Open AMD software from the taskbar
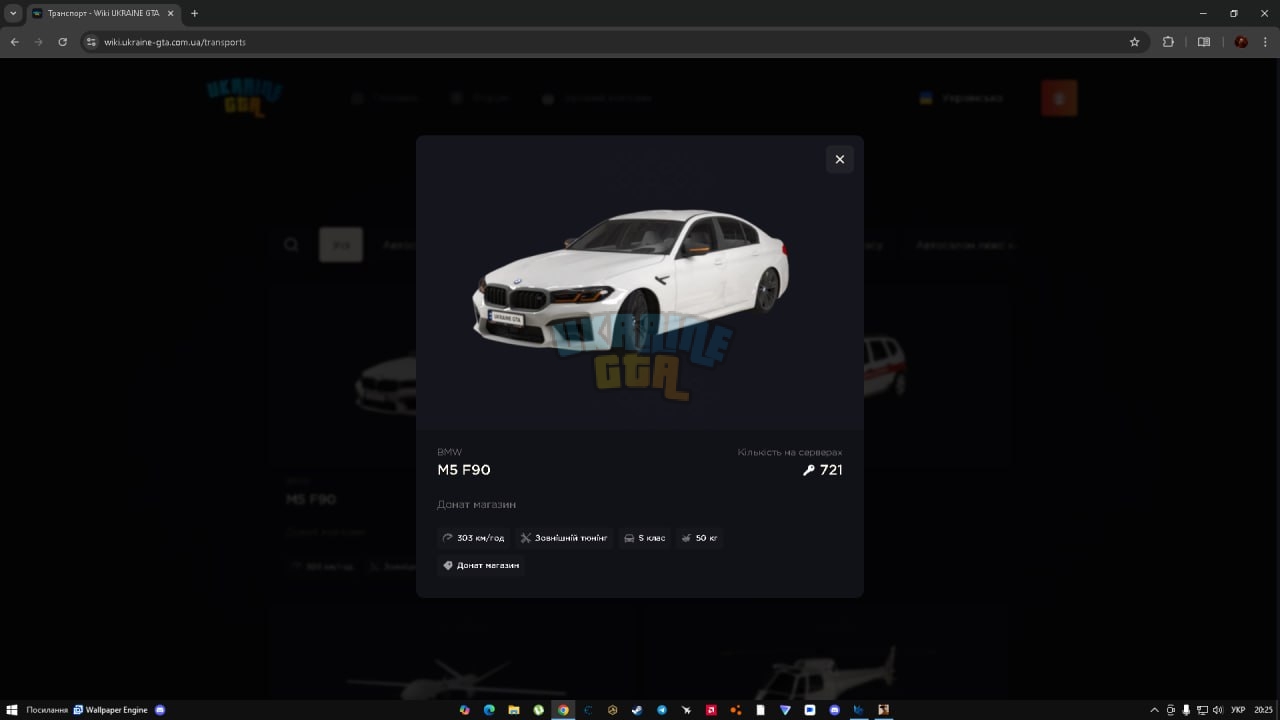 point(711,710)
